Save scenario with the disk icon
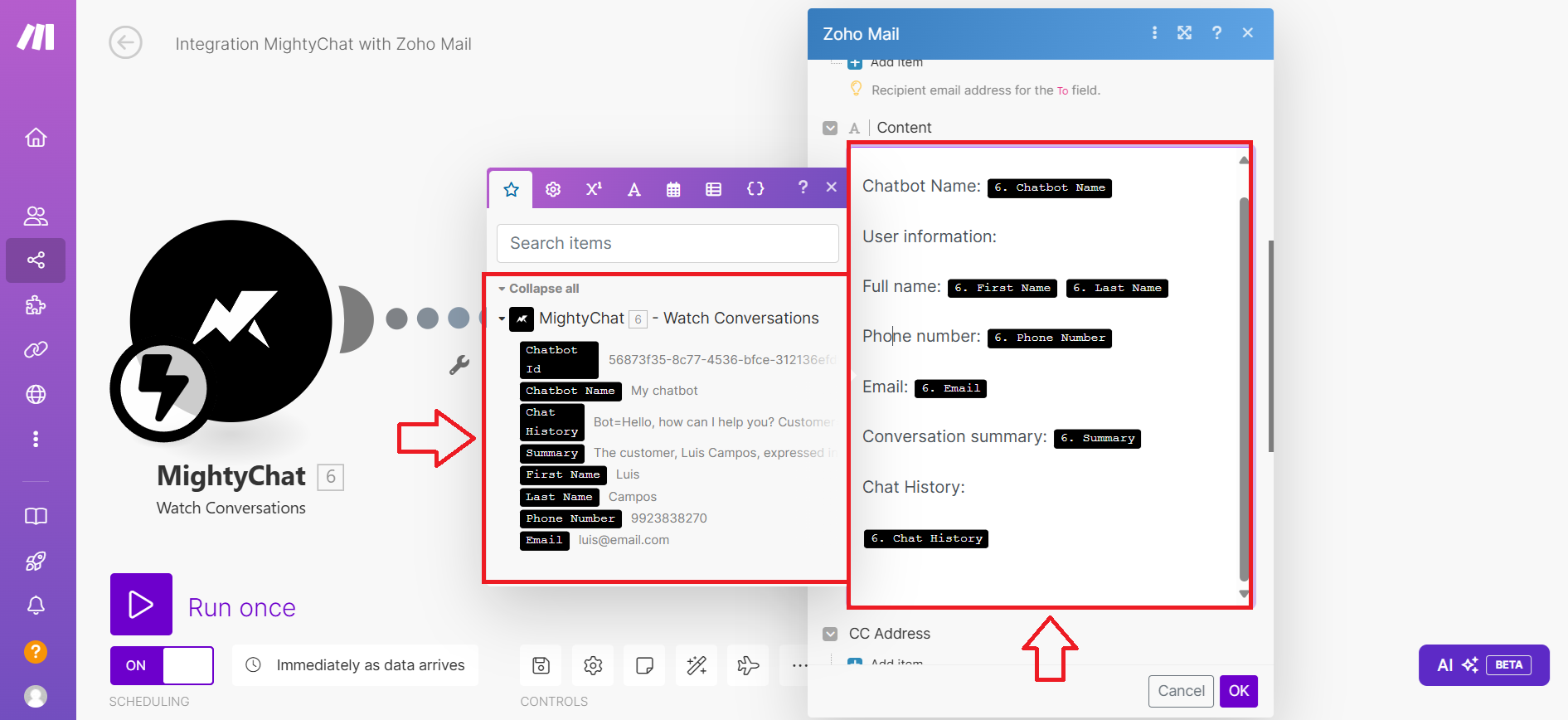Screen dimensions: 1568x720 click(x=541, y=665)
